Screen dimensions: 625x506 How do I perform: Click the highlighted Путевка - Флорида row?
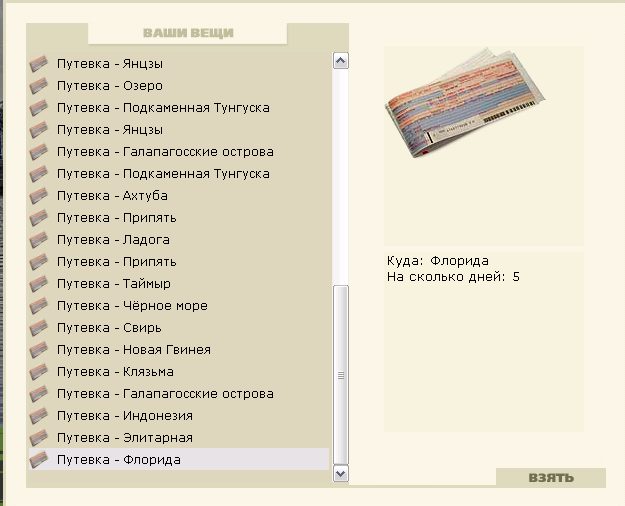click(x=179, y=459)
